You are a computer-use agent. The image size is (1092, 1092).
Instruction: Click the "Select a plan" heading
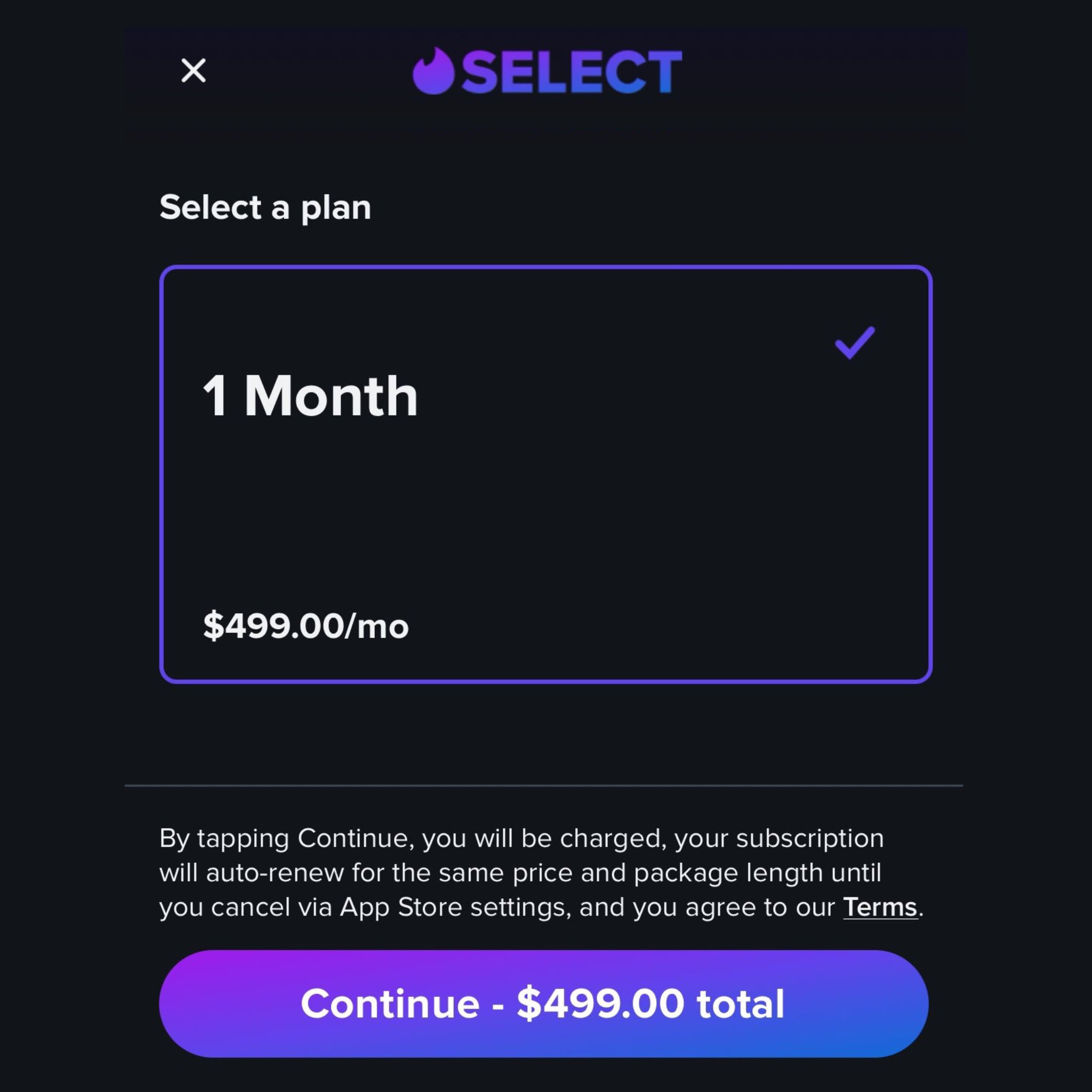coord(265,207)
